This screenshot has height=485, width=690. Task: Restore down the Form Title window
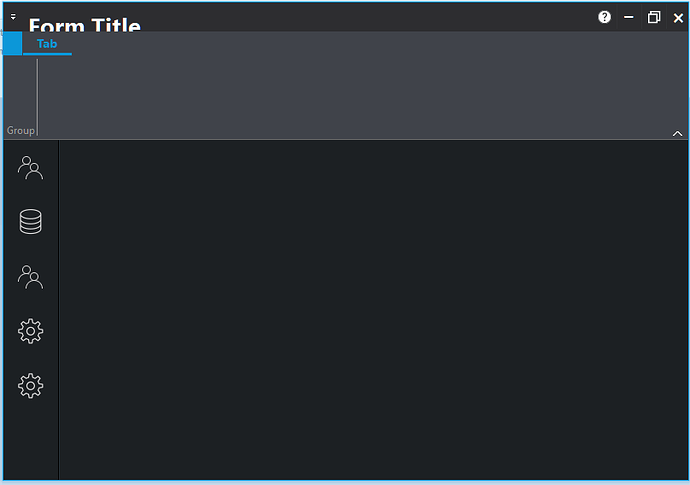pos(653,17)
